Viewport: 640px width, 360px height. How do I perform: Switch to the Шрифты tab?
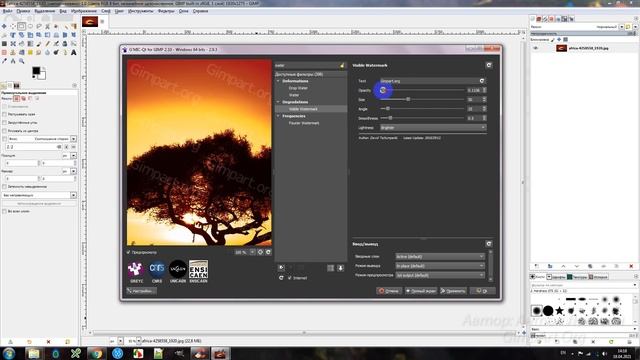[x=556, y=277]
